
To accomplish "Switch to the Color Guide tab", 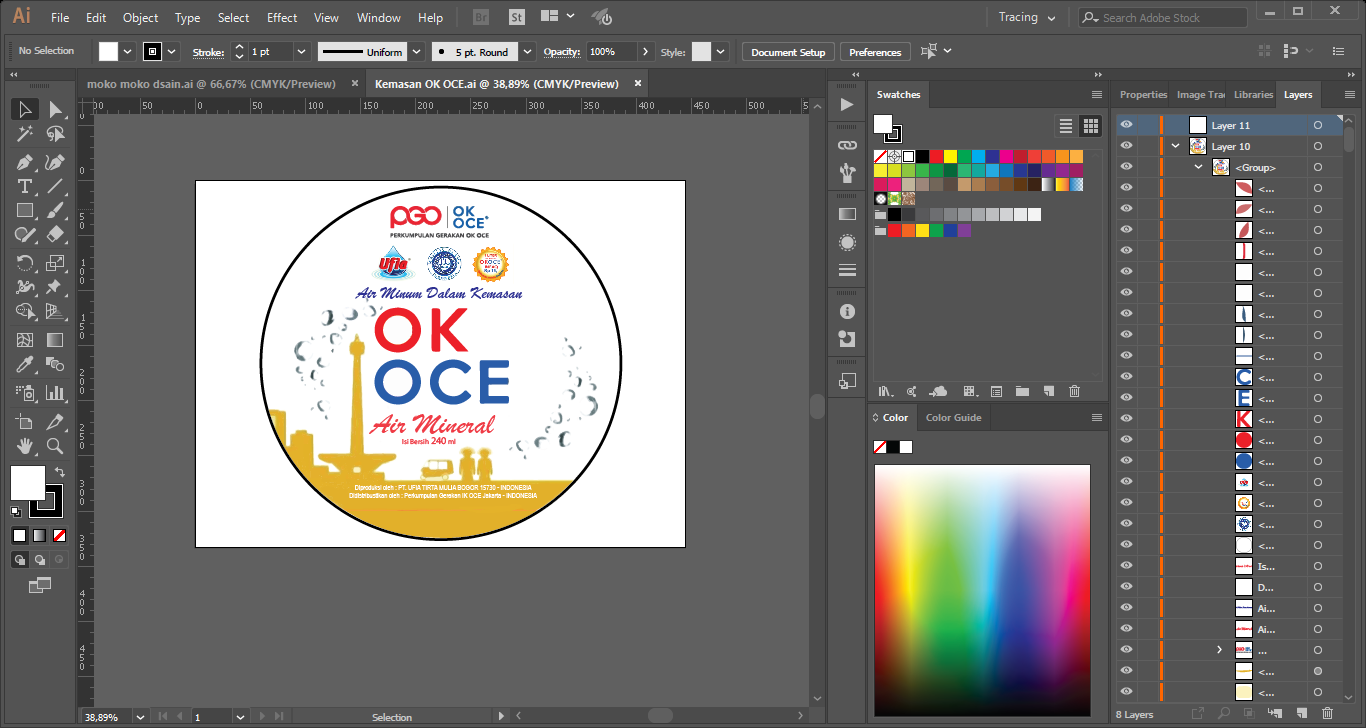I will point(953,417).
